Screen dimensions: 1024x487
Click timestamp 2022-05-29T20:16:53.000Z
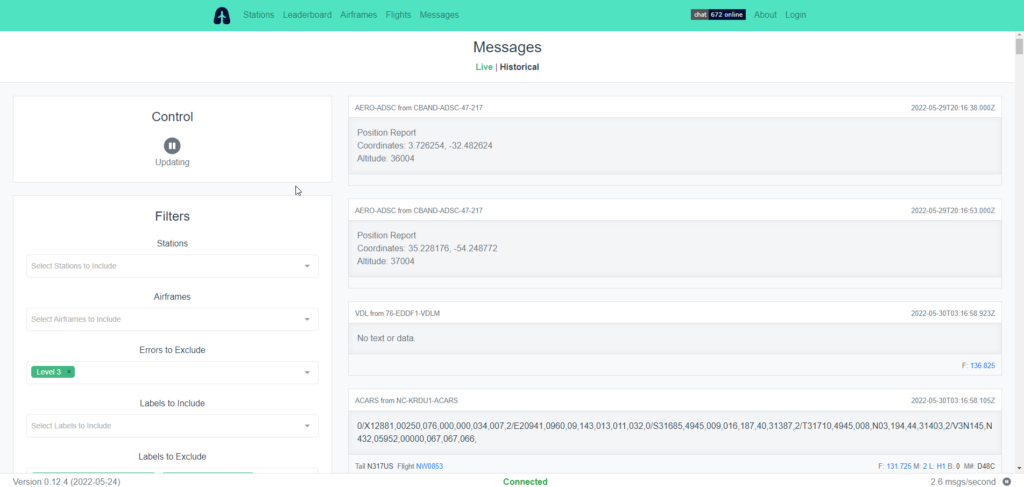[953, 211]
